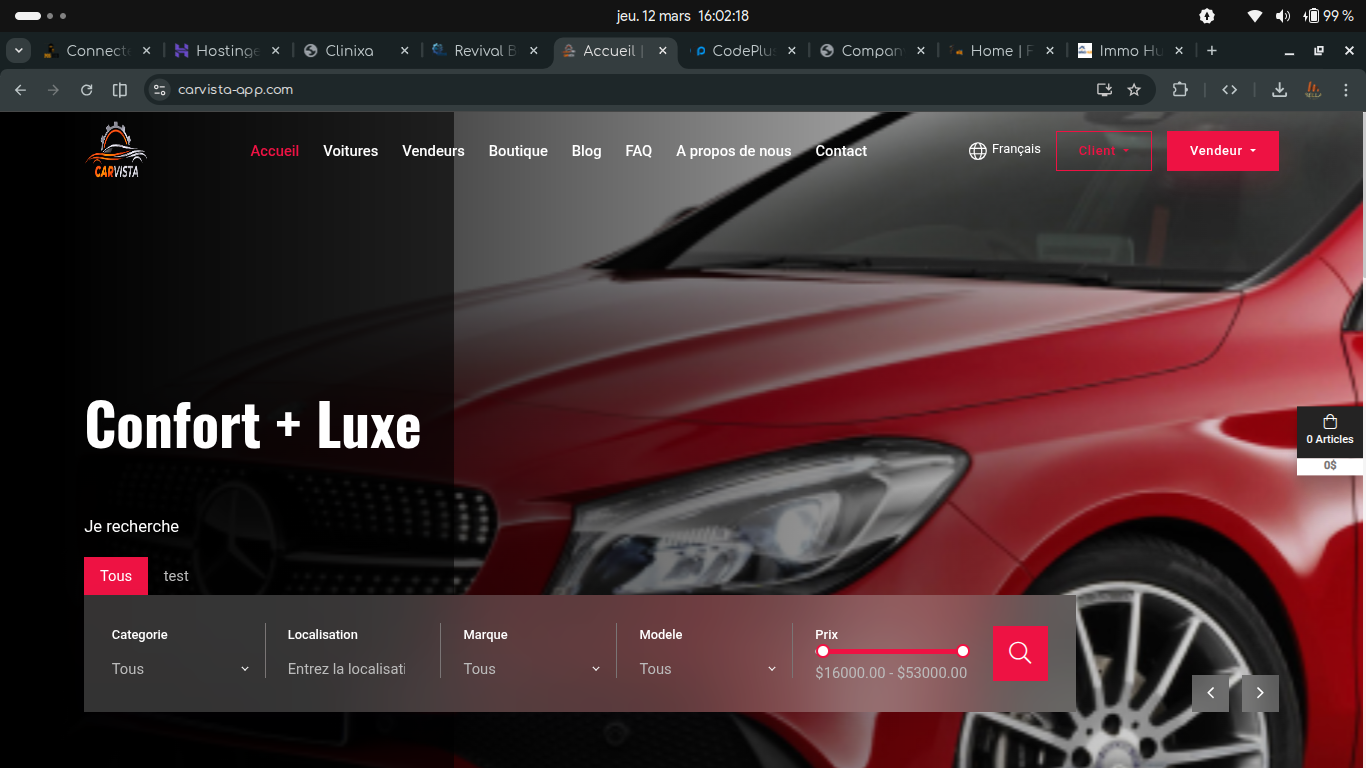Open the browser extensions puzzle icon
This screenshot has width=1366, height=768.
1180,90
